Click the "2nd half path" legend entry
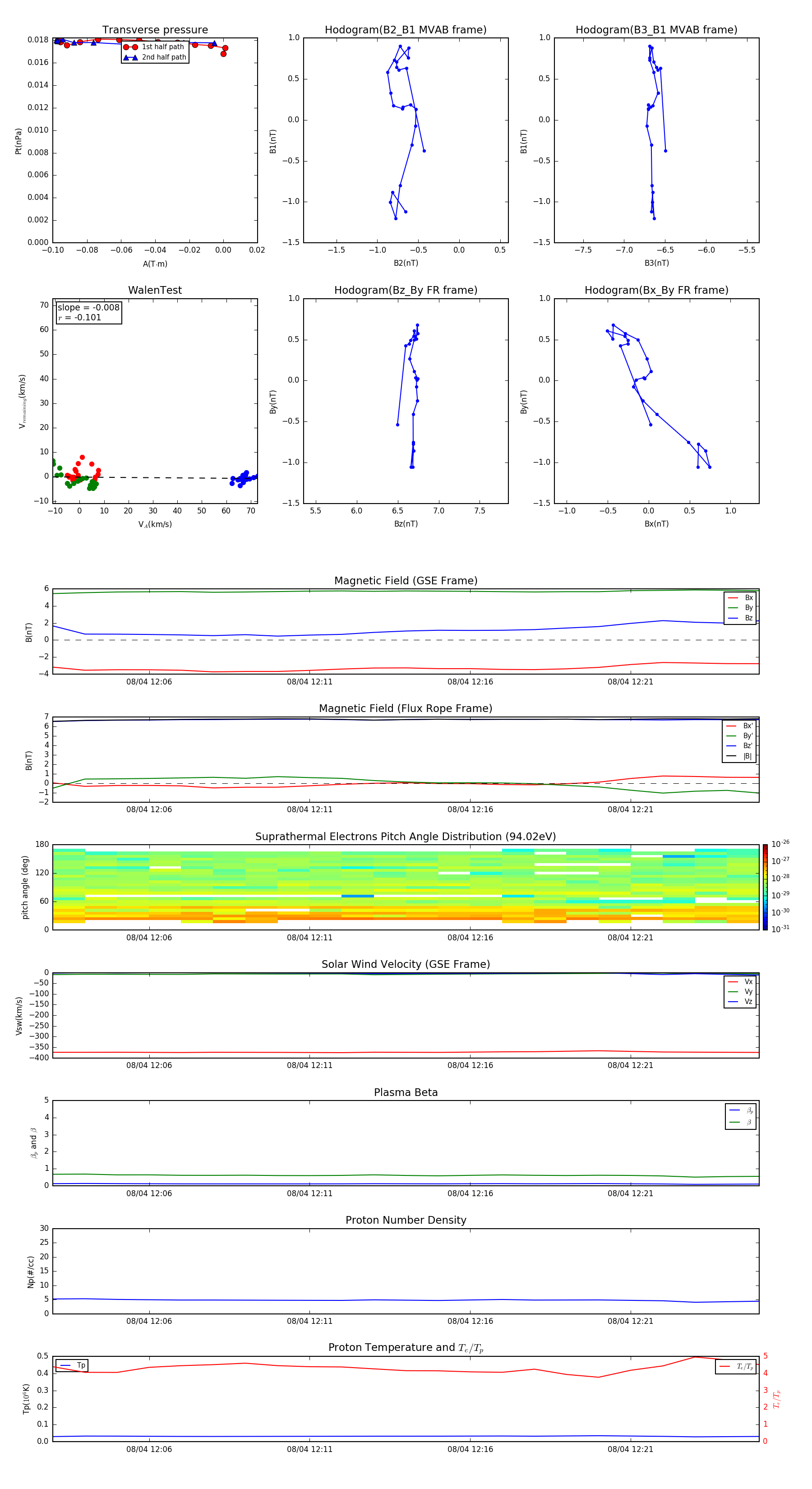 coord(155,57)
